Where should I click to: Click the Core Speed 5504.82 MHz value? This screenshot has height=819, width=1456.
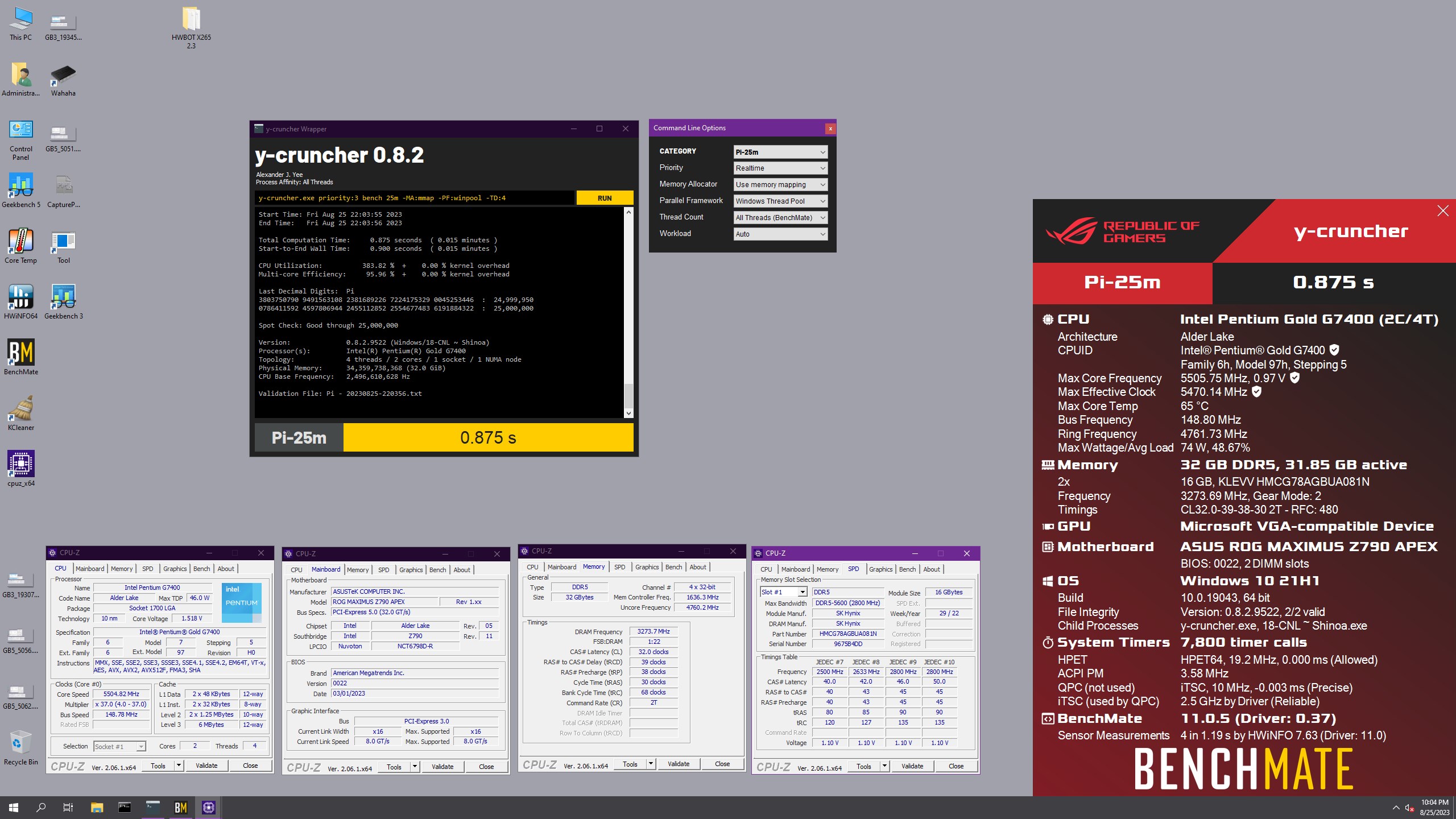click(121, 694)
